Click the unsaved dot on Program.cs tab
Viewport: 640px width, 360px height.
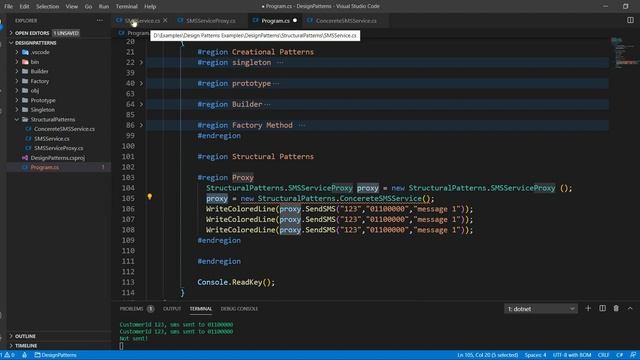coord(295,20)
